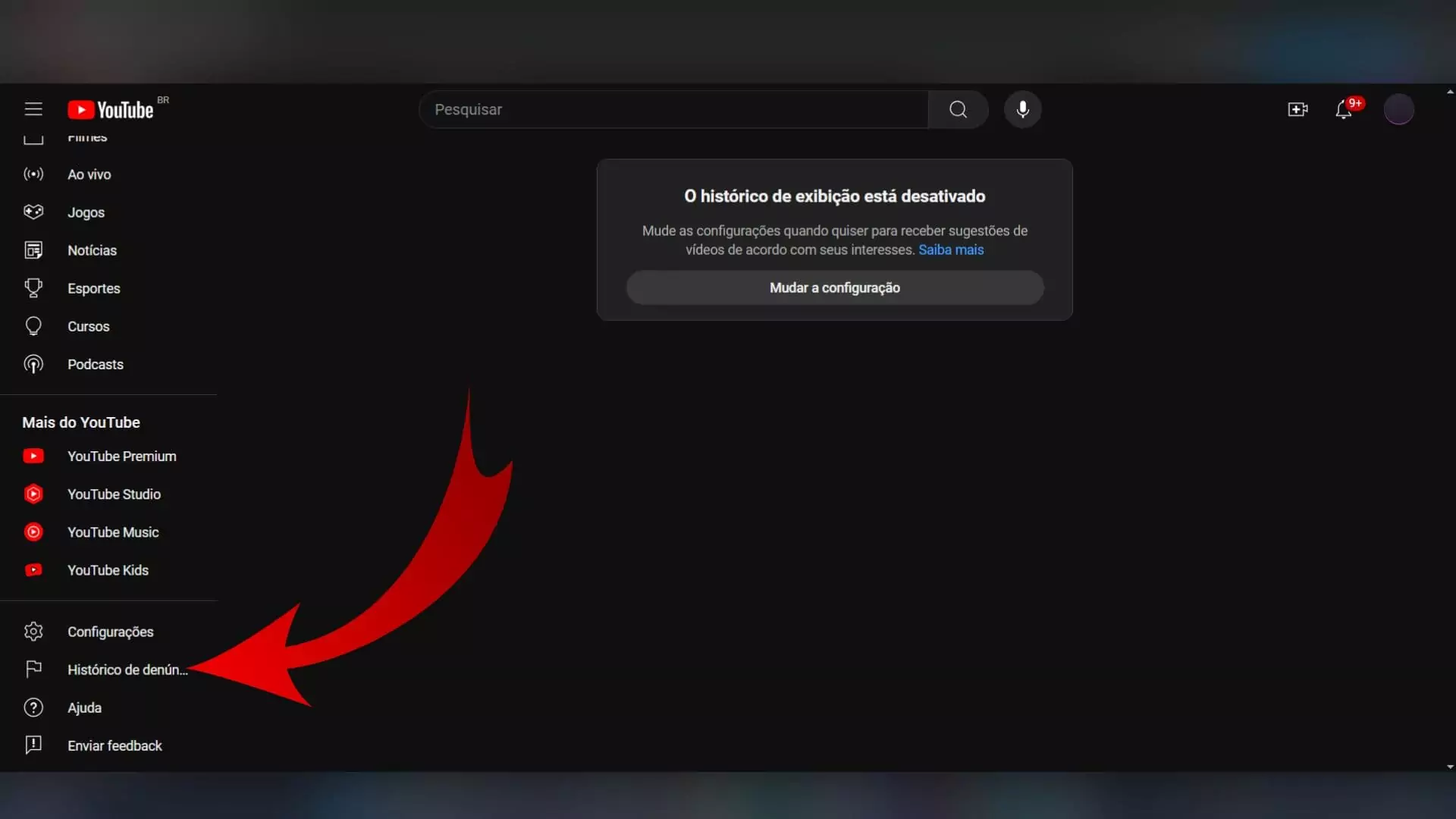Click the Podcasts icon
The image size is (1456, 819).
click(x=33, y=364)
